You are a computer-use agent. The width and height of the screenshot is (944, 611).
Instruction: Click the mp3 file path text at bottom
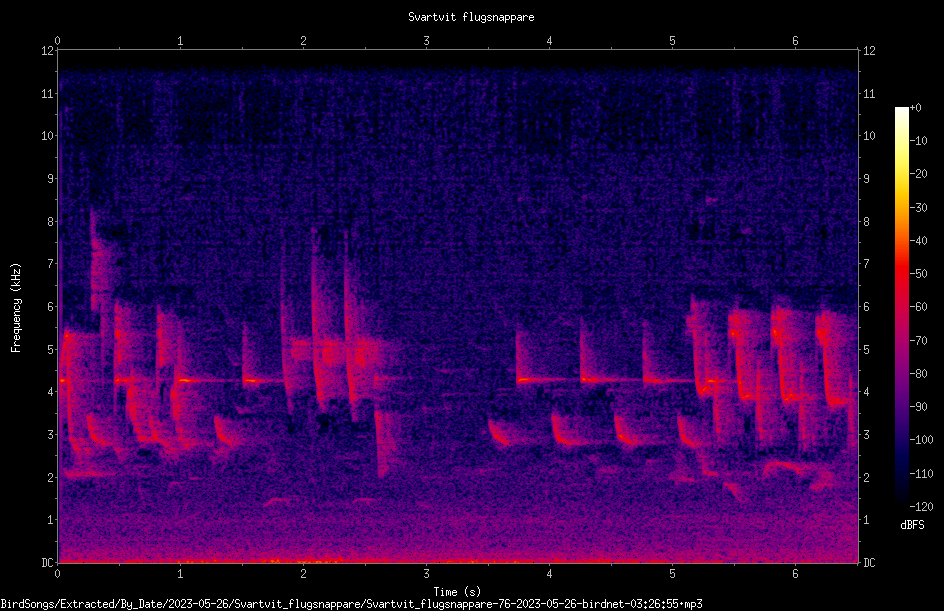click(351, 604)
